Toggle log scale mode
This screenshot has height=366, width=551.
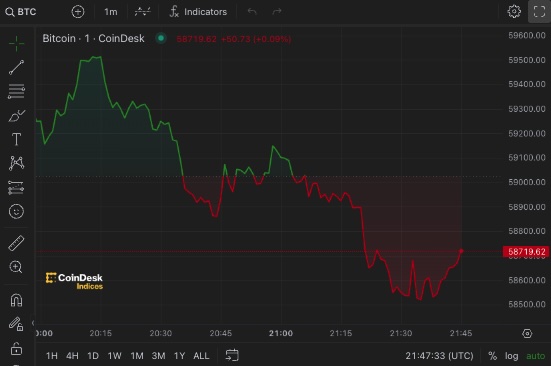512,356
